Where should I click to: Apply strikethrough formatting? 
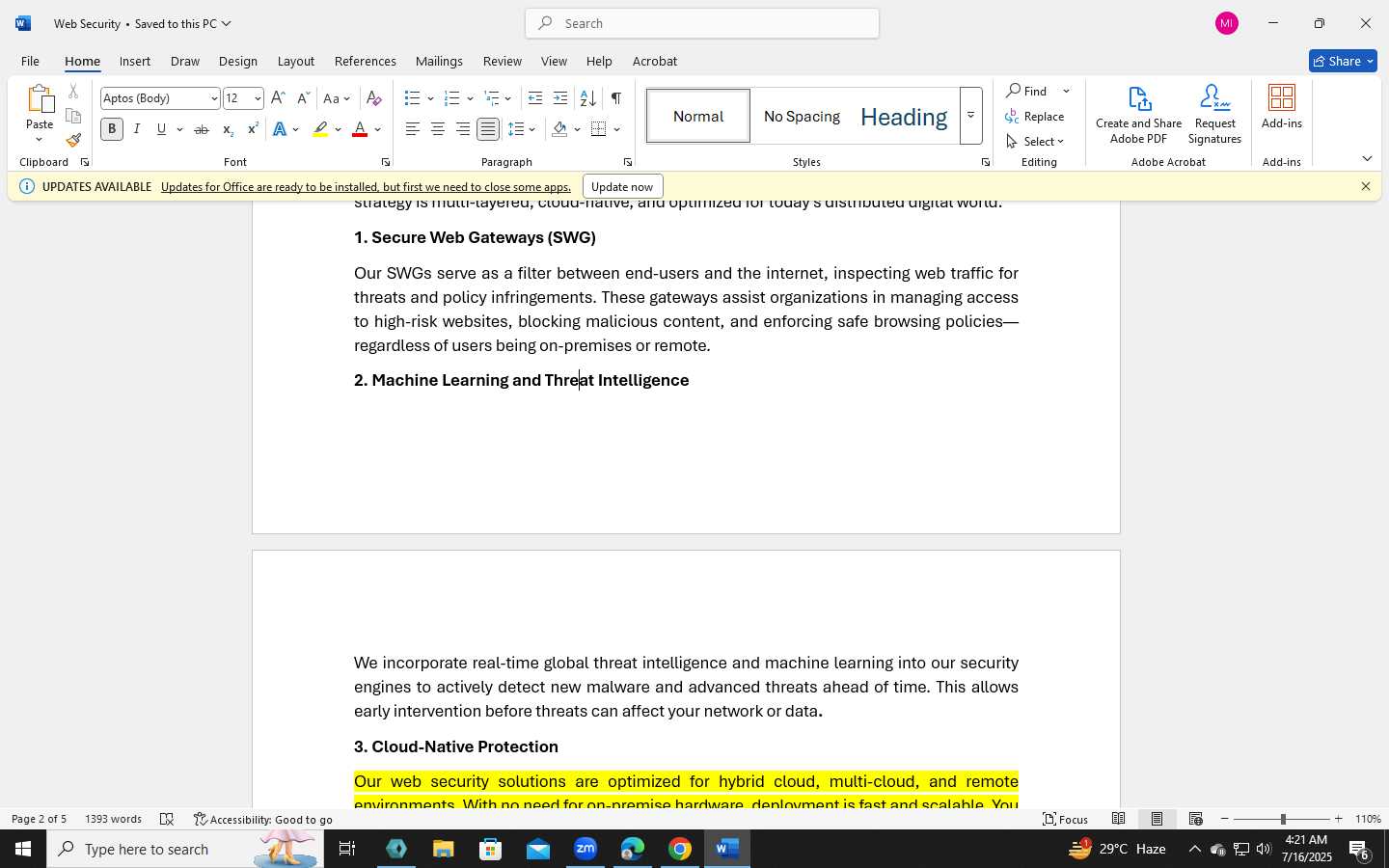[x=202, y=129]
